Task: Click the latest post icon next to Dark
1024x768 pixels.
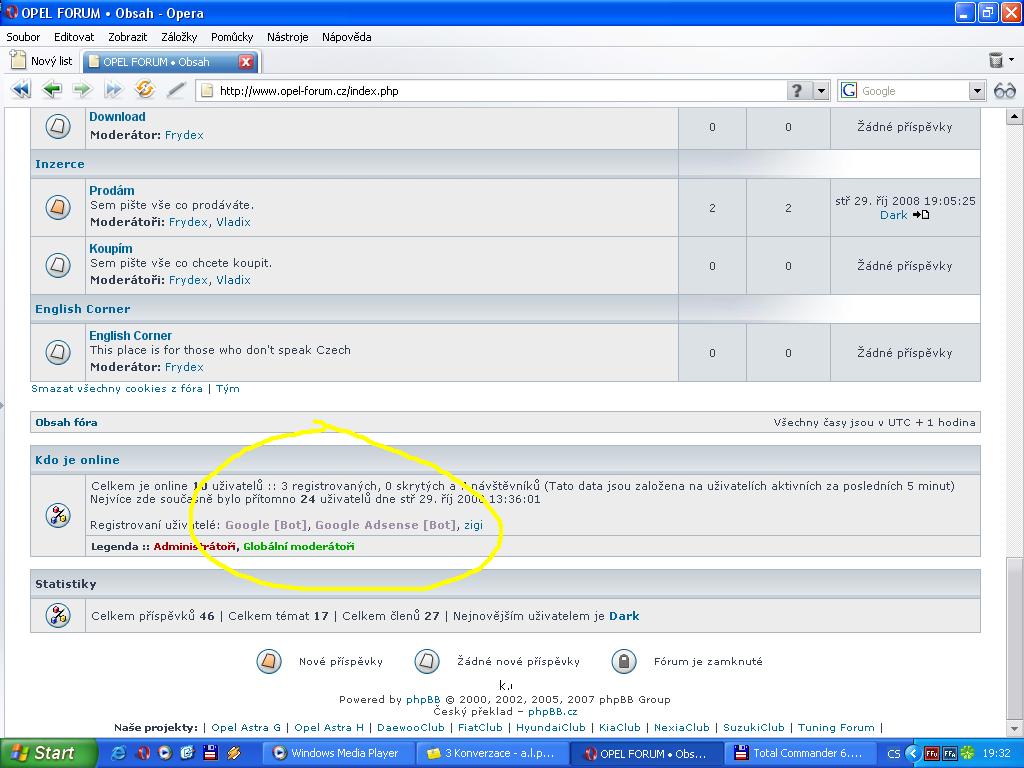Action: pyautogui.click(x=921, y=215)
